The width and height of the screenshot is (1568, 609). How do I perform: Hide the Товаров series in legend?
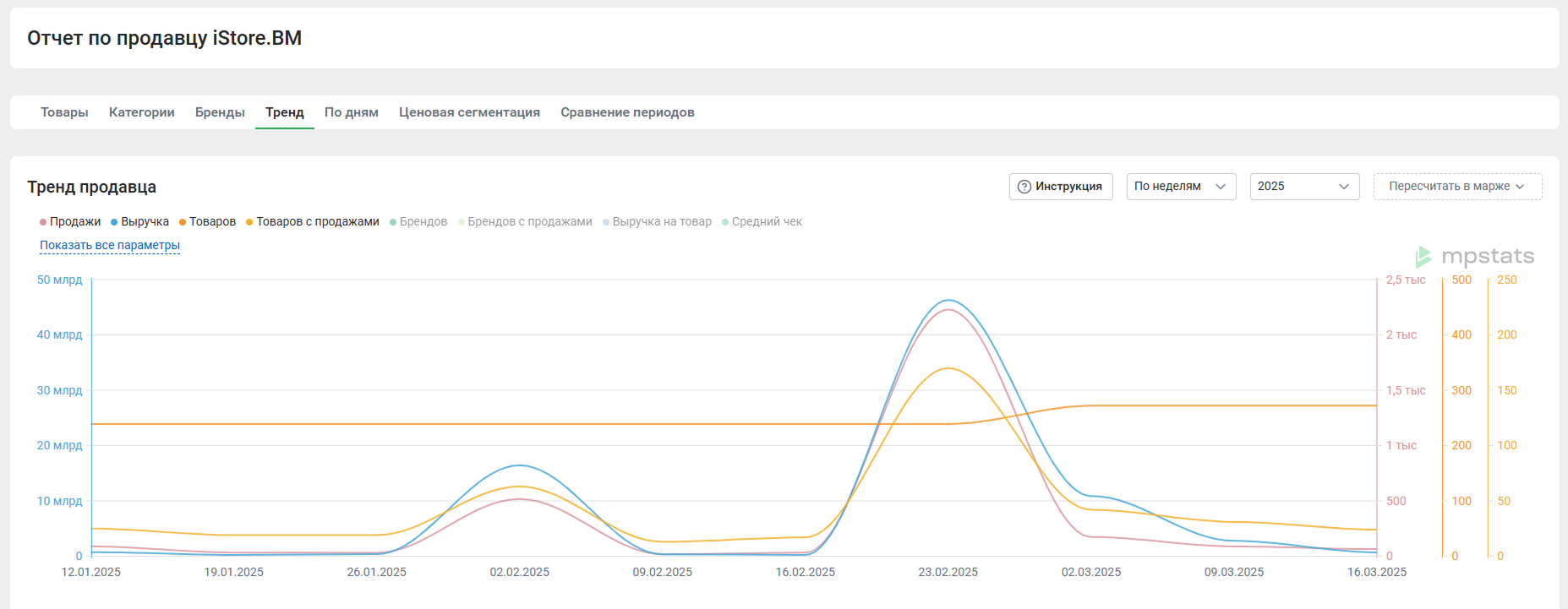[x=208, y=222]
